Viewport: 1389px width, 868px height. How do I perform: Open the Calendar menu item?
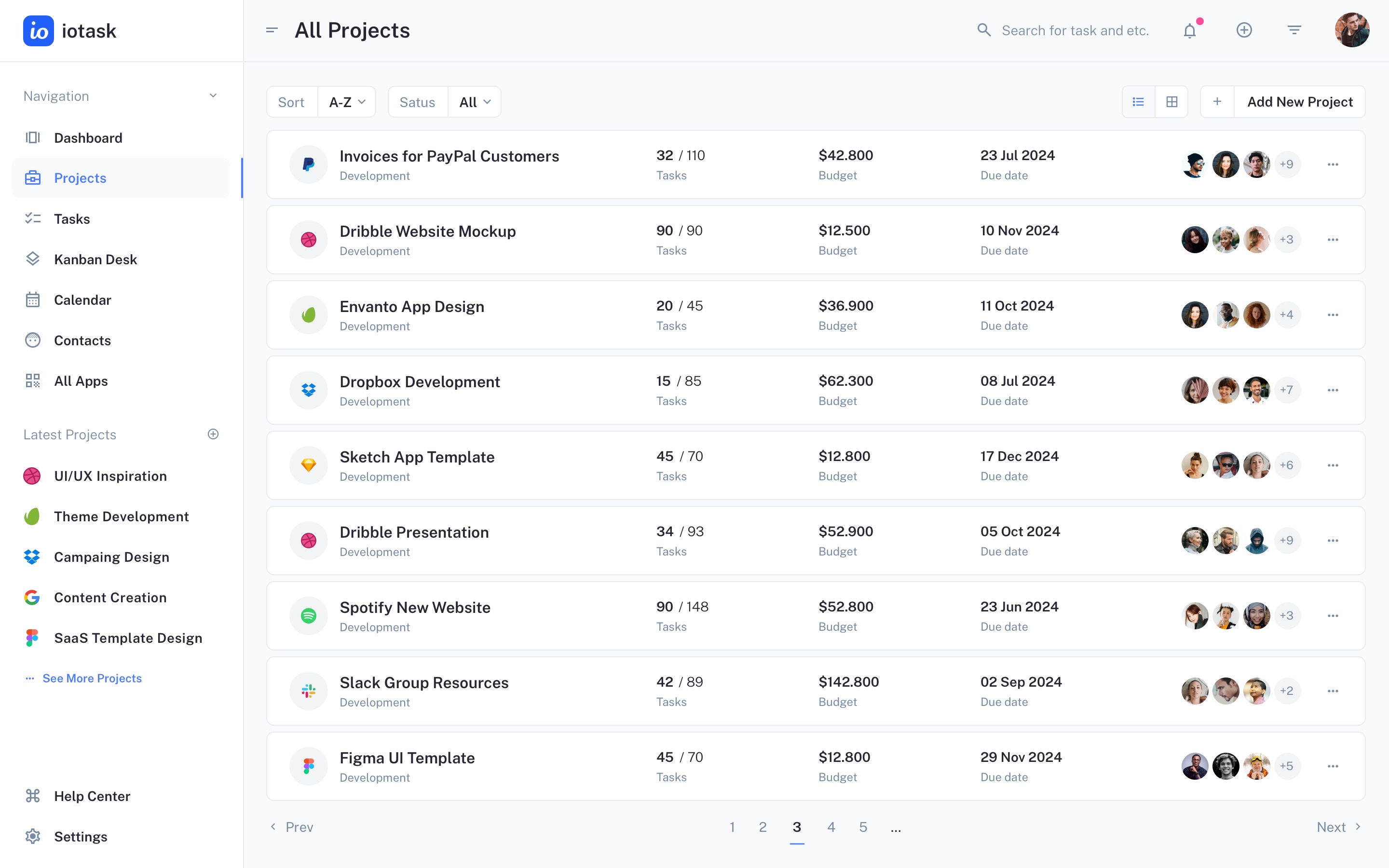(82, 299)
